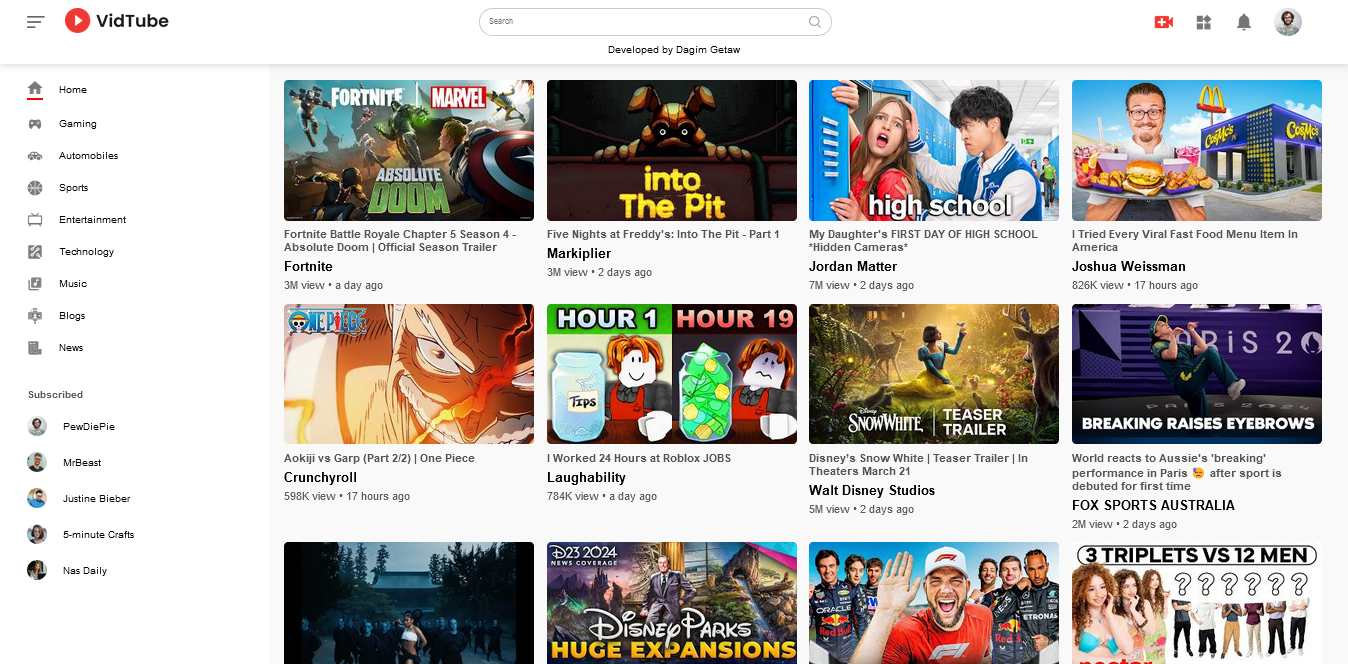The width and height of the screenshot is (1348, 664).
Task: Click the Fortnite Battle Royale video title
Action: (x=400, y=241)
